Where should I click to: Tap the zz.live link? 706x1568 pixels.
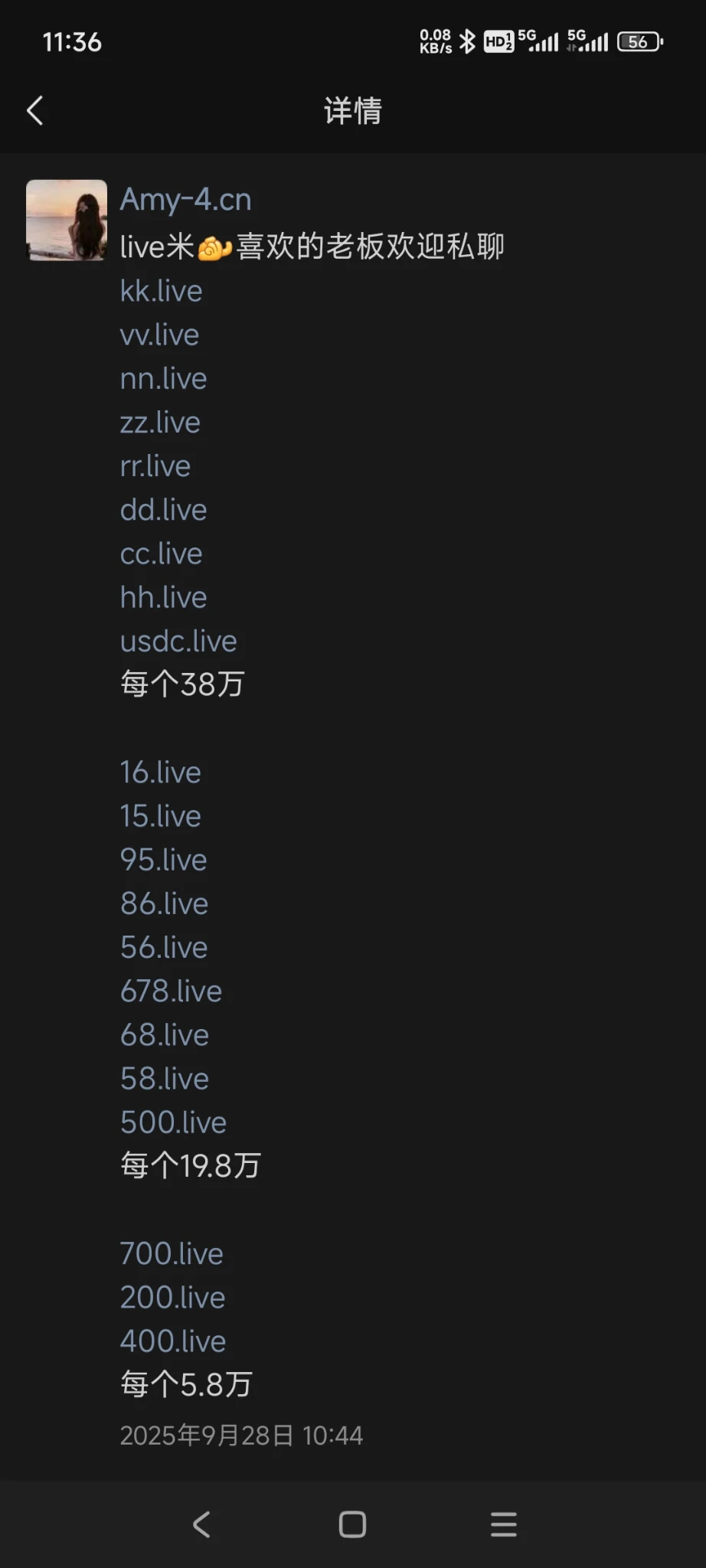pos(160,423)
